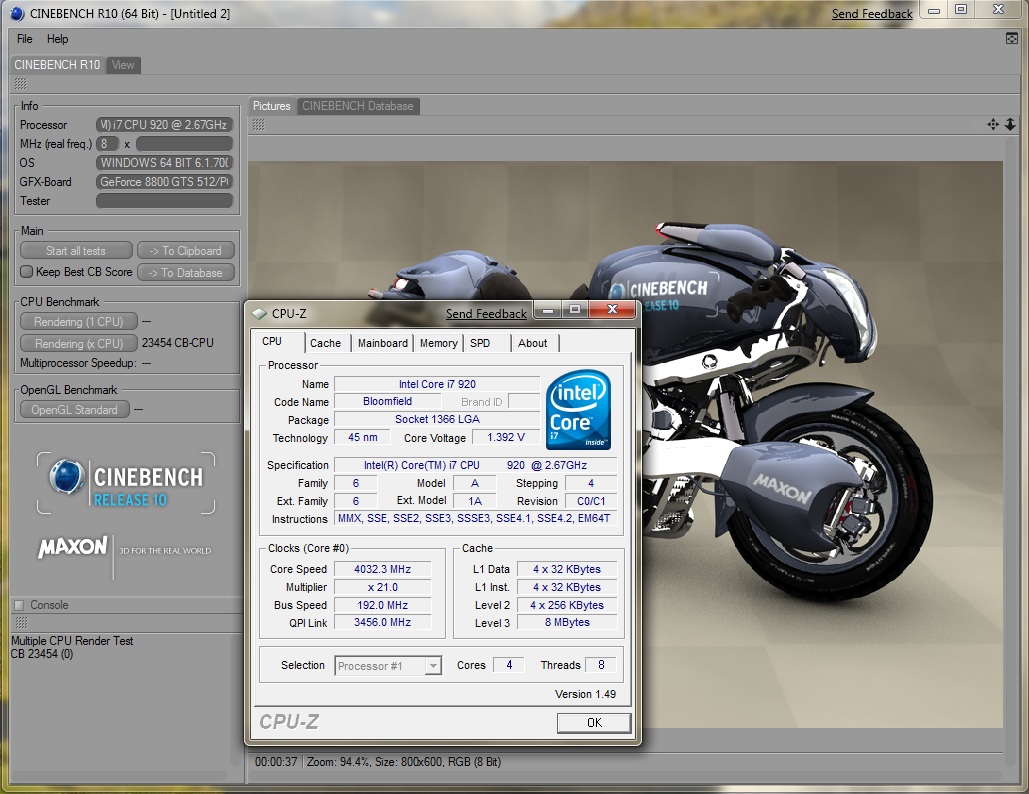Click the empty Tester field
Viewport: 1029px width, 794px height.
164,201
